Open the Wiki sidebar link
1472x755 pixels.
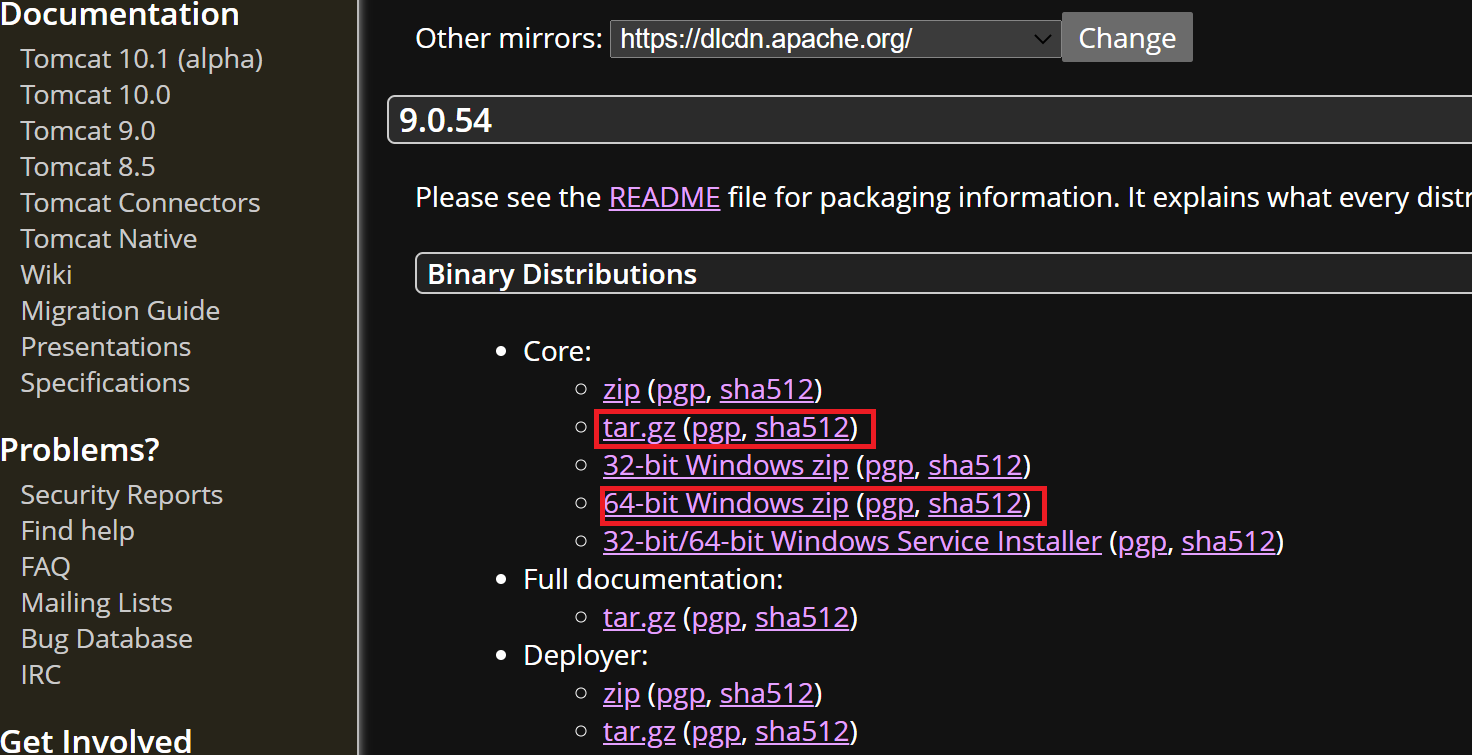coord(46,275)
